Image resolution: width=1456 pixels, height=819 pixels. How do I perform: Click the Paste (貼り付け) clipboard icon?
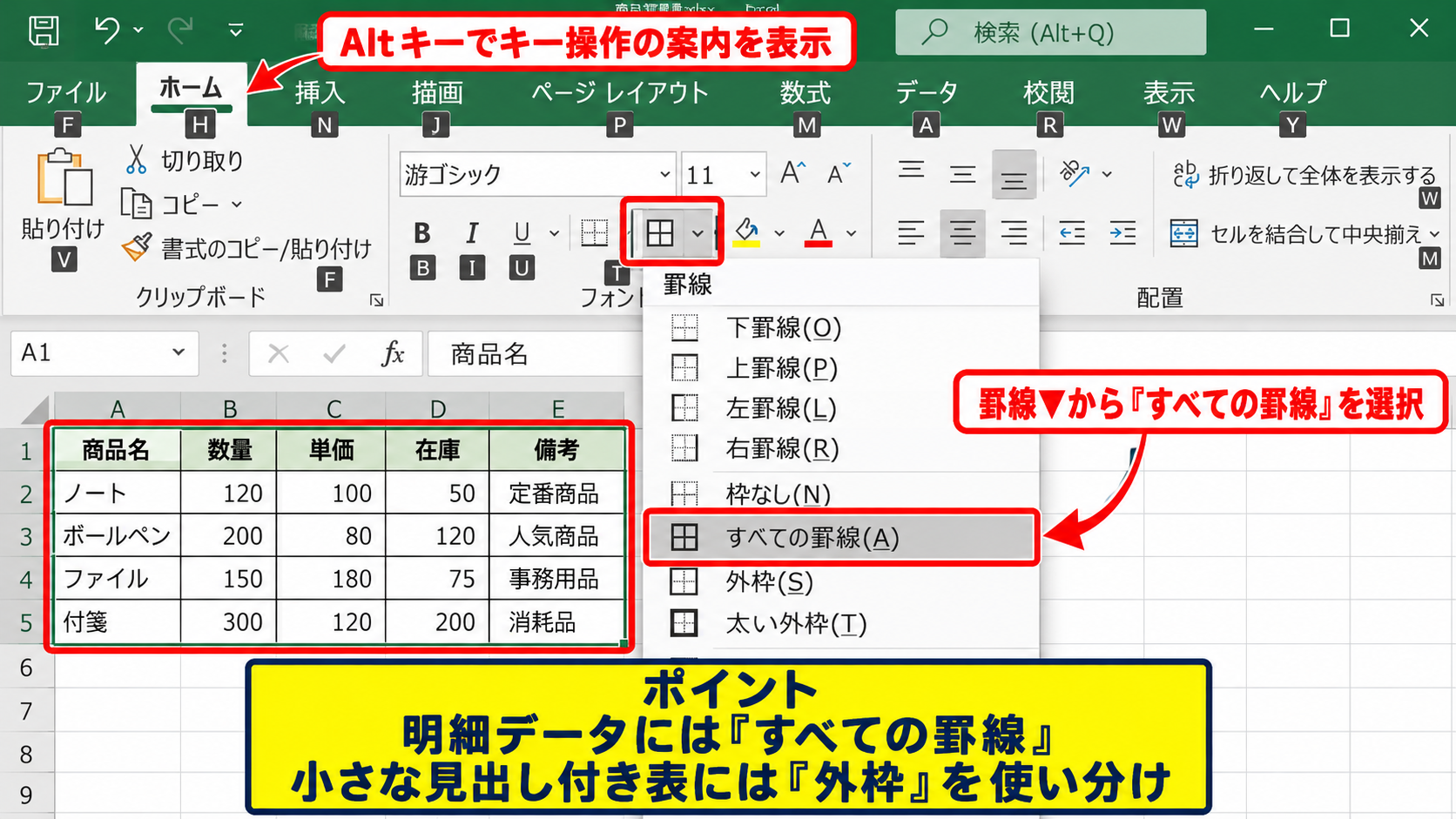pyautogui.click(x=64, y=178)
